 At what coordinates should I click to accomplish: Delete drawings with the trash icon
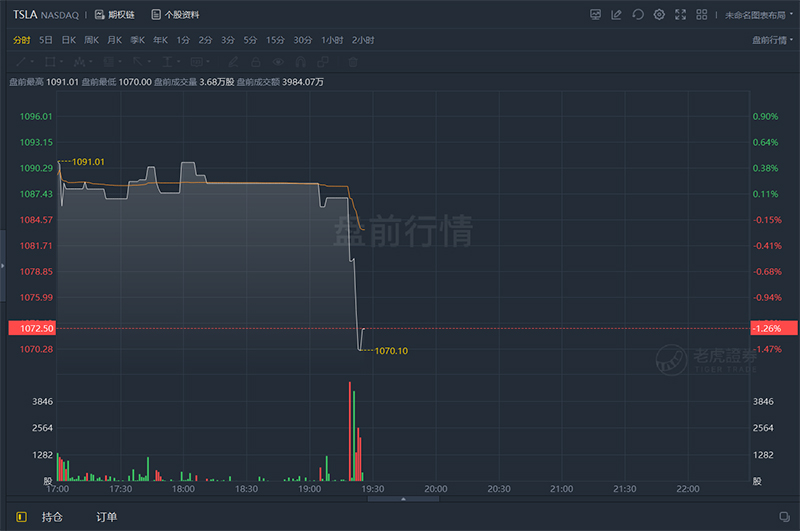(x=353, y=62)
